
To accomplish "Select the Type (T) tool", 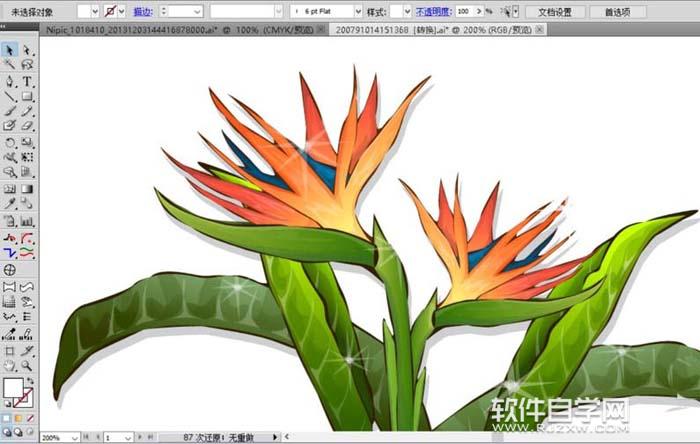I will point(27,81).
